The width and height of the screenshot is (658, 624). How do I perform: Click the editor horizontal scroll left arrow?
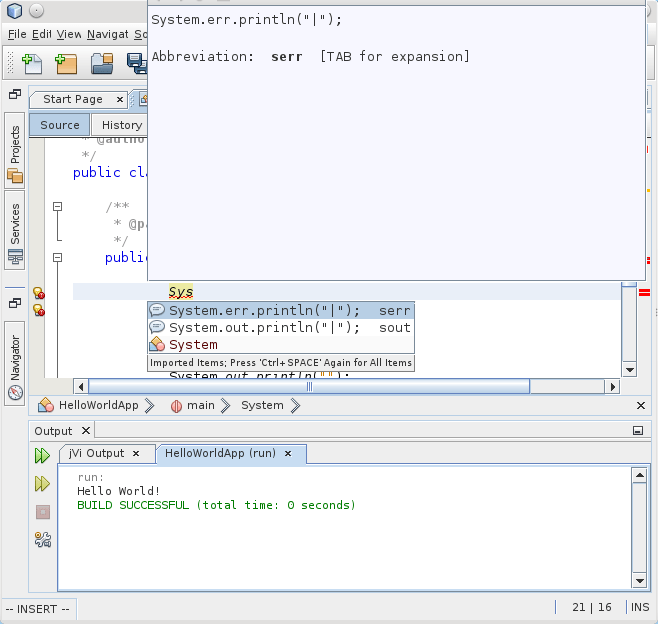tap(81, 386)
